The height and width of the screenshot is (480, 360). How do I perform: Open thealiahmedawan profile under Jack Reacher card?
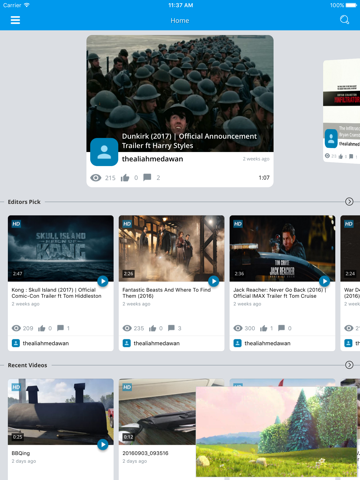(x=267, y=343)
